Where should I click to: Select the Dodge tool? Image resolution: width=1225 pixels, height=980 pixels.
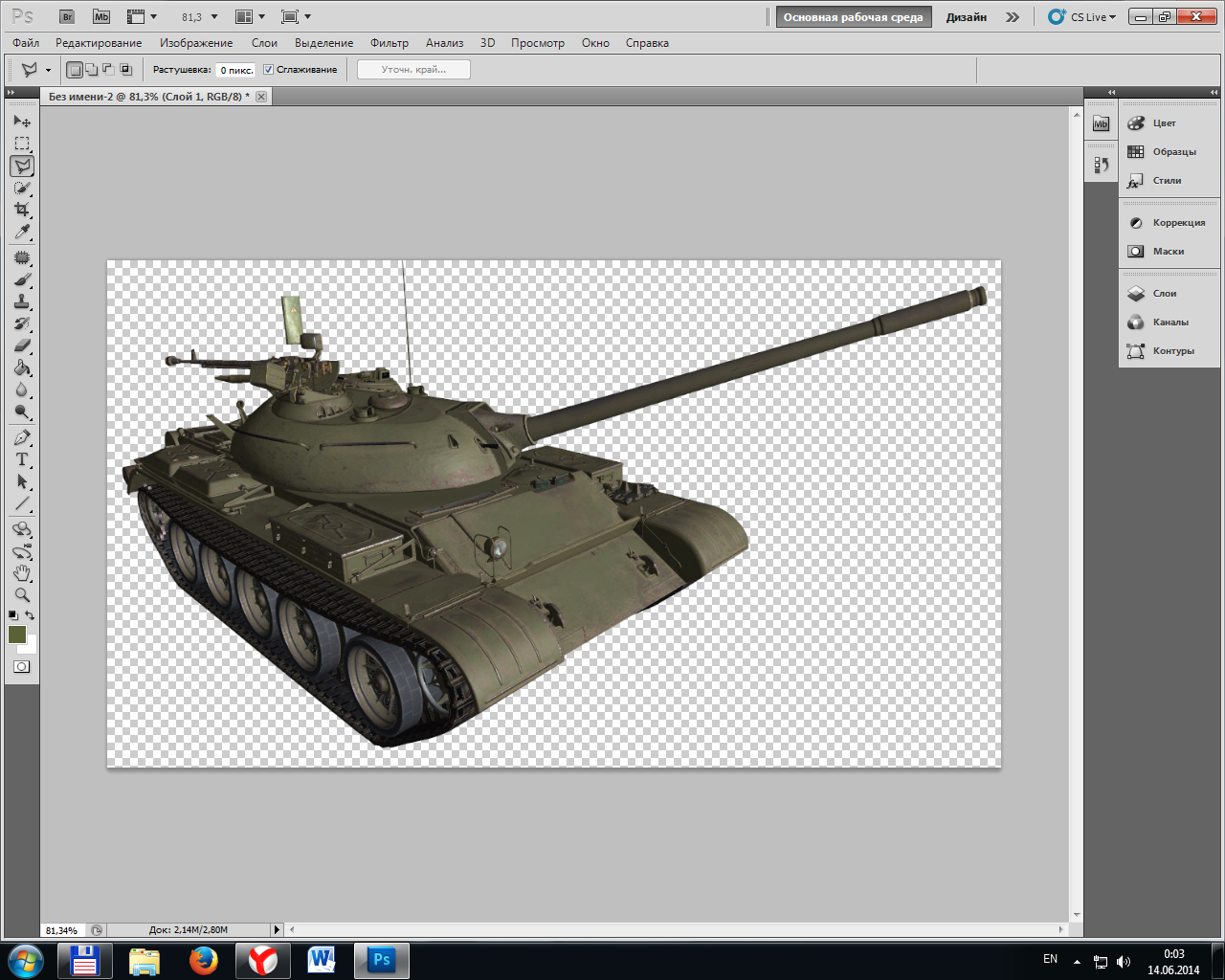(x=22, y=412)
